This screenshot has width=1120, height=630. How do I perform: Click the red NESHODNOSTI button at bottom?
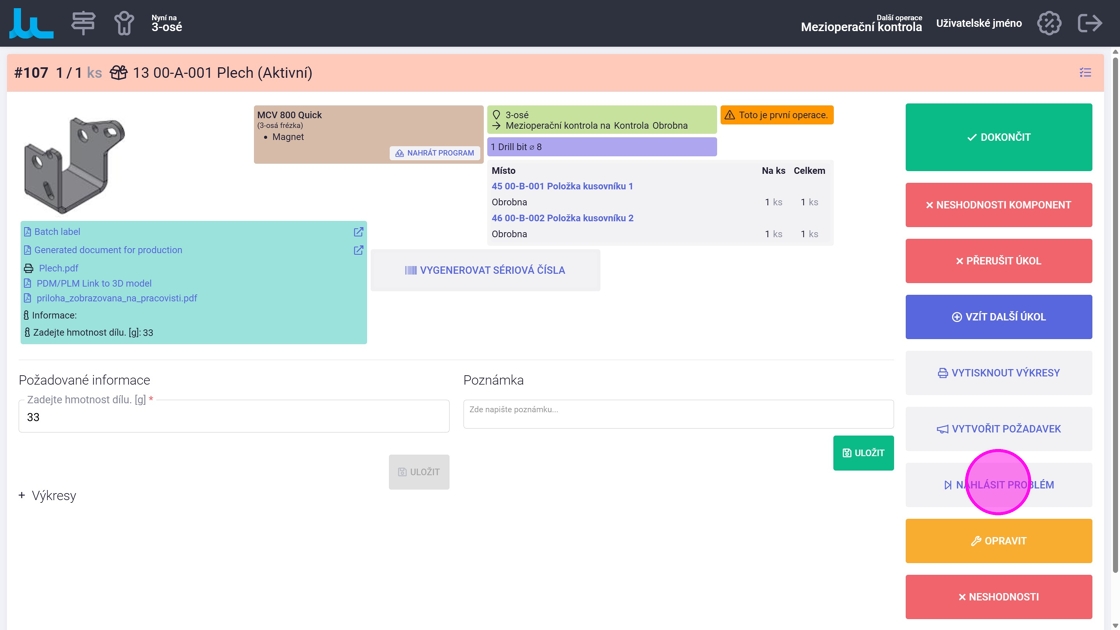999,597
